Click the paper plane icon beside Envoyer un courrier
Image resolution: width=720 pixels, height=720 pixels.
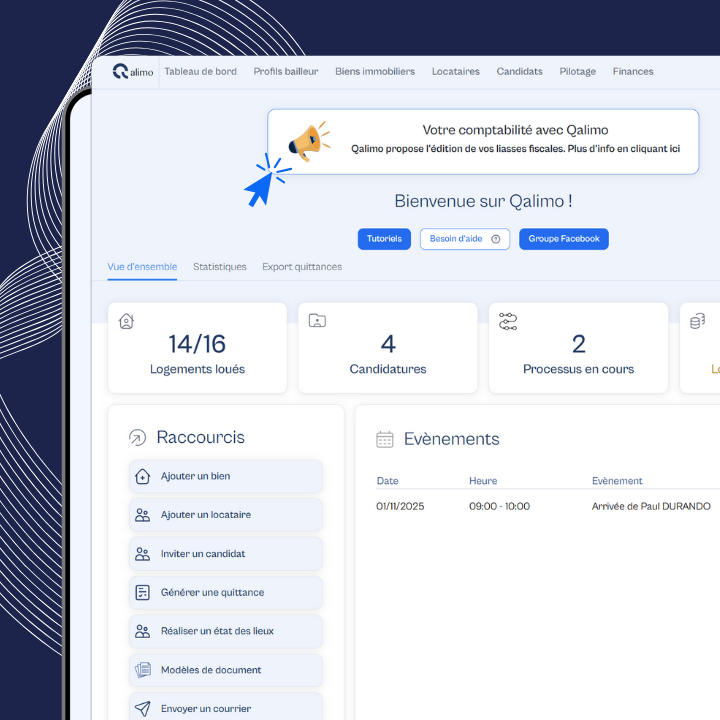coord(142,709)
